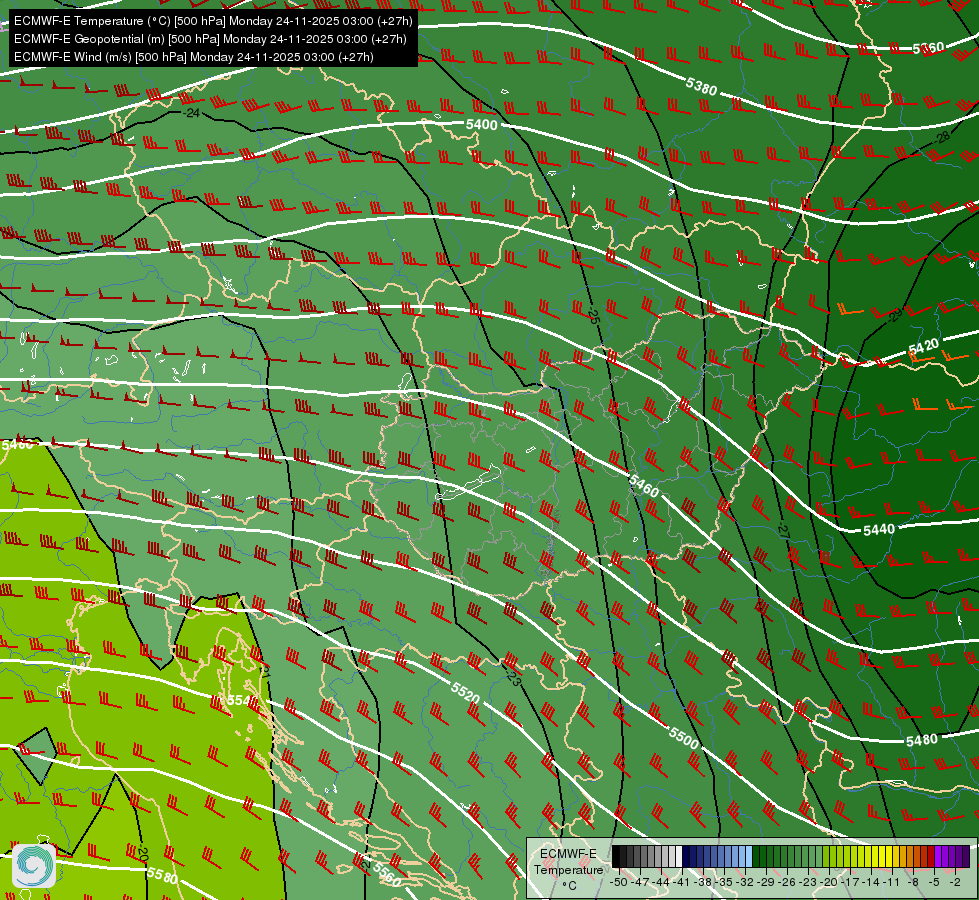
Task: Click the -14 value in the legend scale
Action: tap(871, 882)
